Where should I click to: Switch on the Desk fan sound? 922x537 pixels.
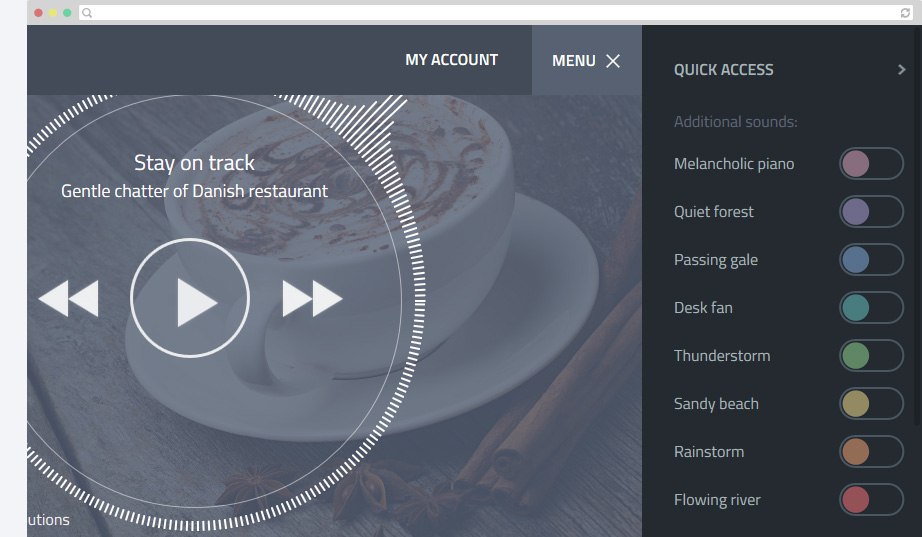tap(871, 308)
